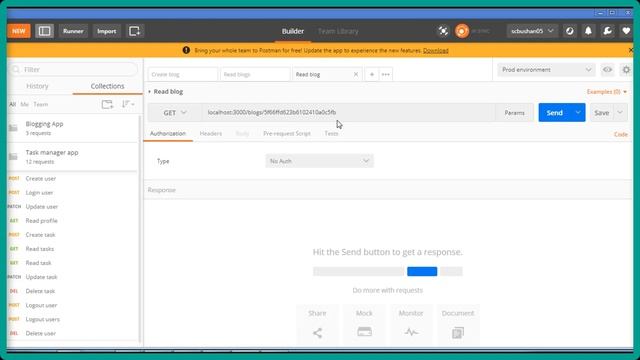The image size is (640, 360).
Task: Close the Read blog request tab
Action: coord(356,74)
